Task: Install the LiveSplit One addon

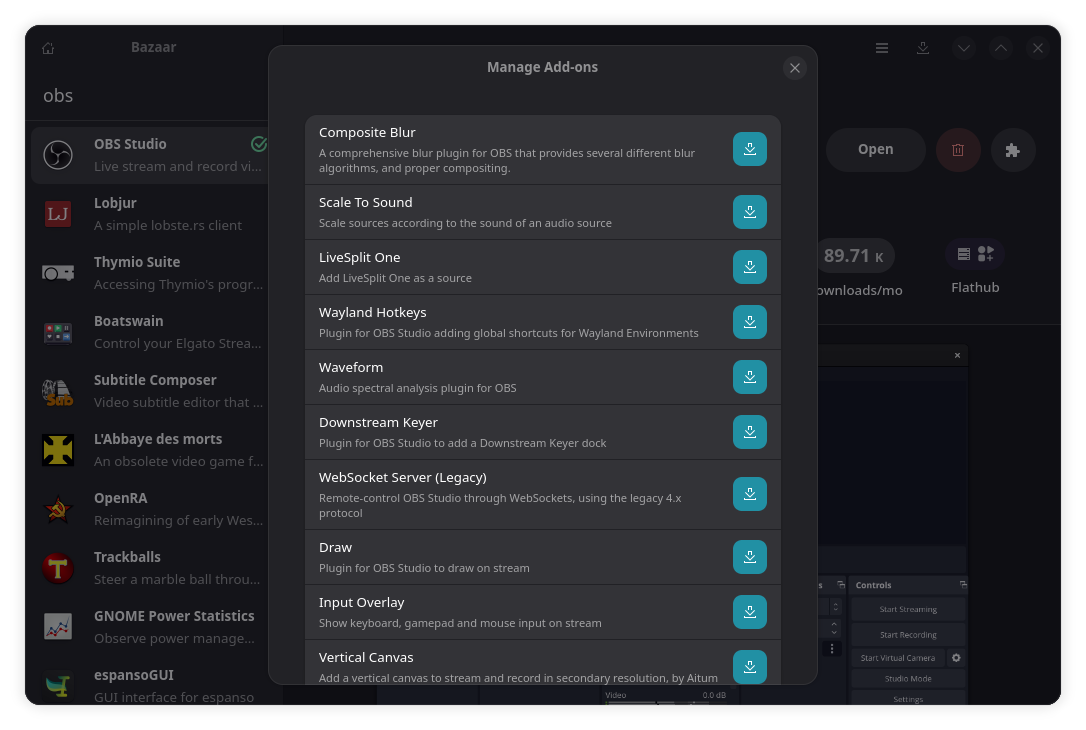Action: tap(750, 267)
